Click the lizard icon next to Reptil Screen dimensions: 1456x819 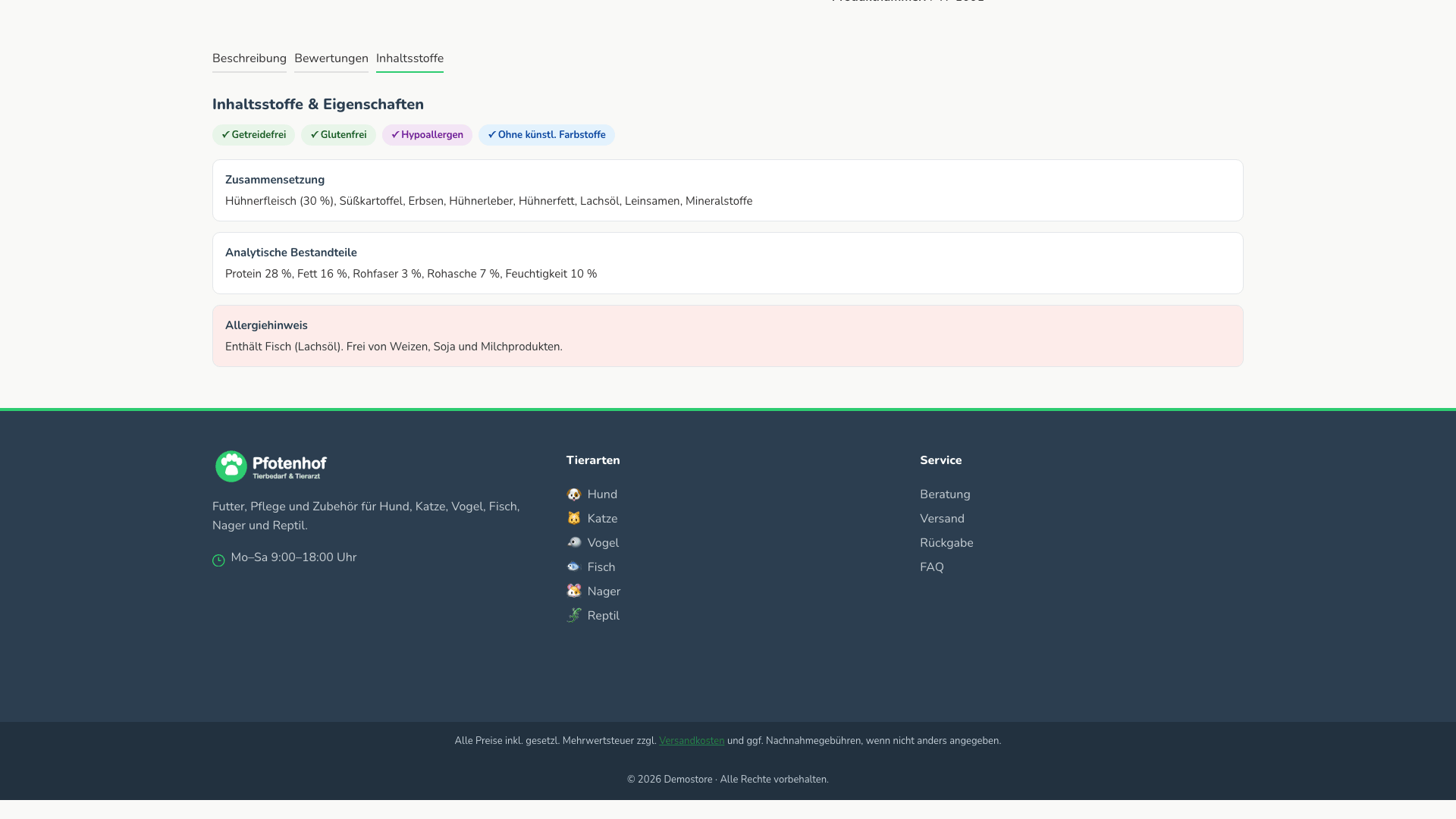point(574,616)
